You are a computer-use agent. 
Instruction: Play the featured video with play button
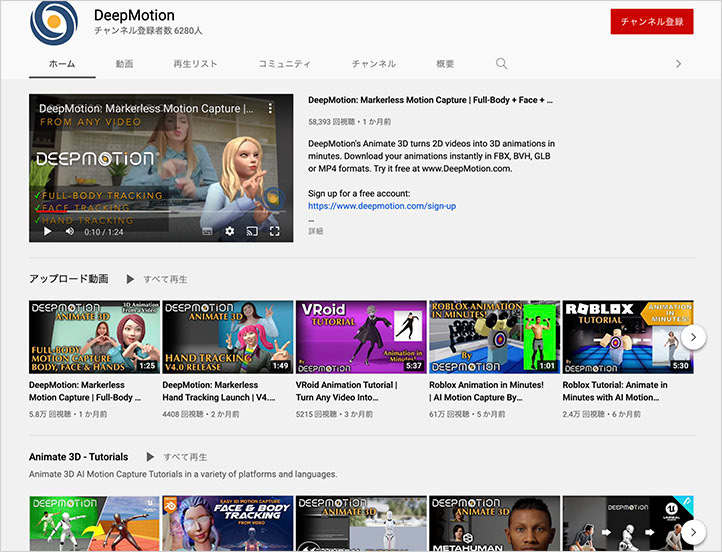pos(47,232)
